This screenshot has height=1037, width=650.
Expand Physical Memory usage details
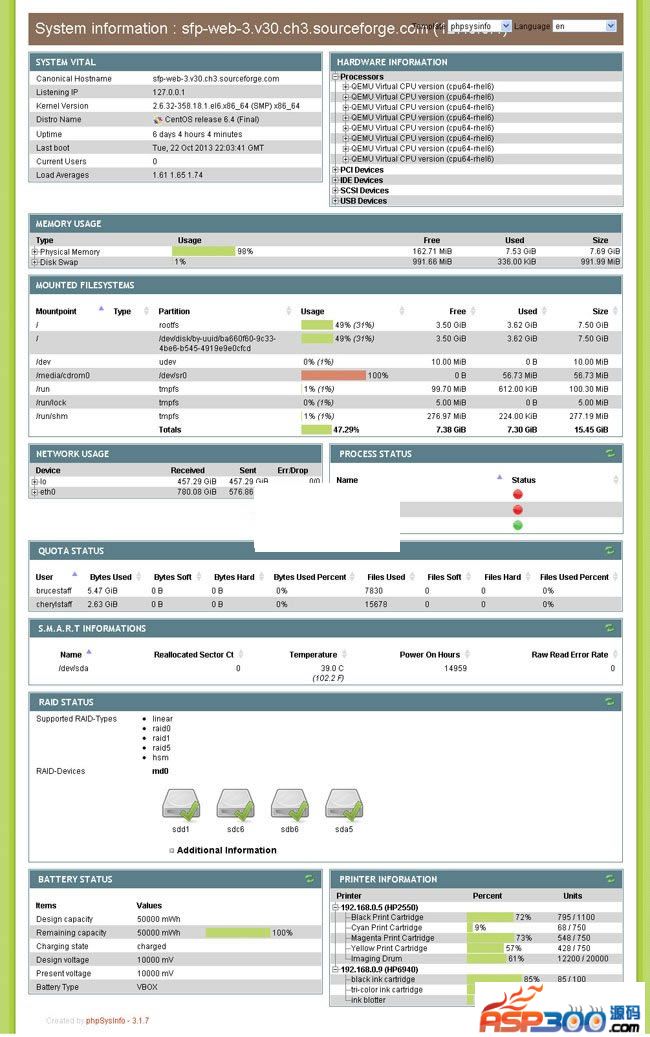[x=35, y=252]
